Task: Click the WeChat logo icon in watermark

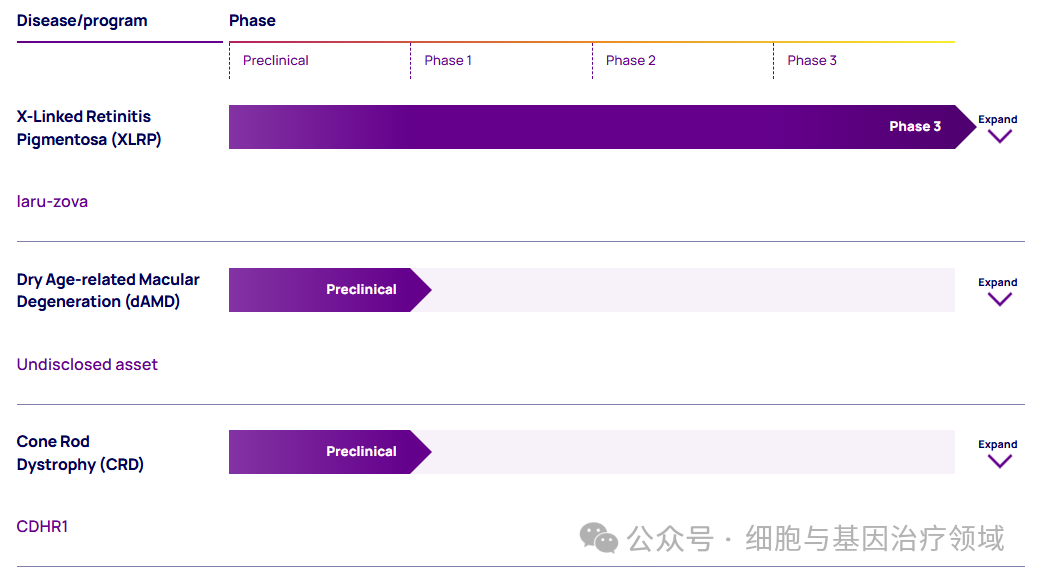Action: click(599, 538)
